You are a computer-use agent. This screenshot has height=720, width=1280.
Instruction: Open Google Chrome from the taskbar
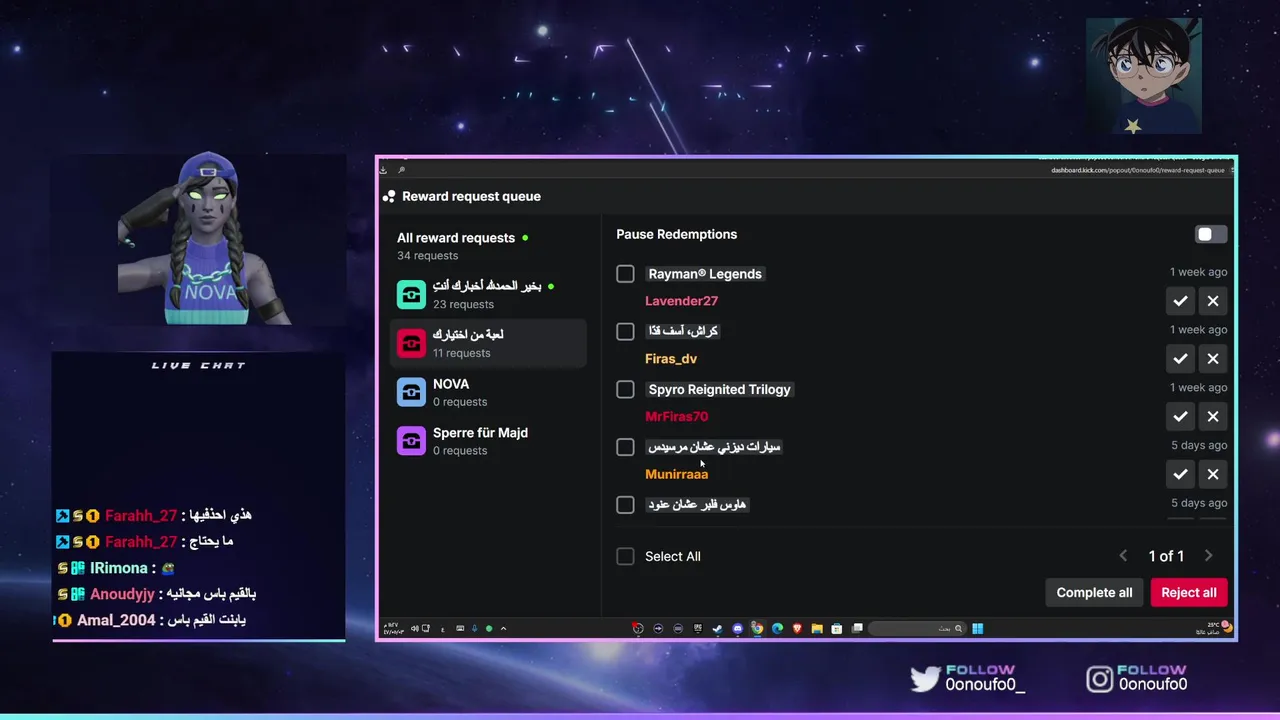point(757,629)
